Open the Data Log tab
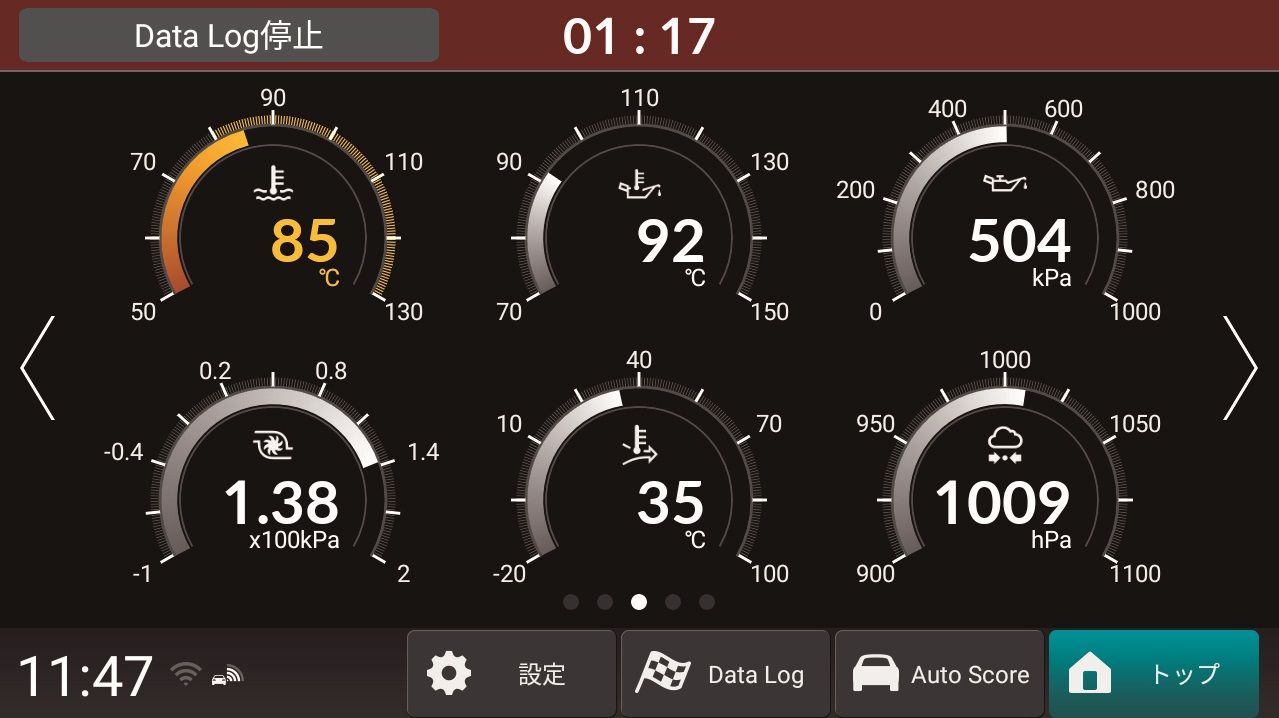 pos(725,674)
